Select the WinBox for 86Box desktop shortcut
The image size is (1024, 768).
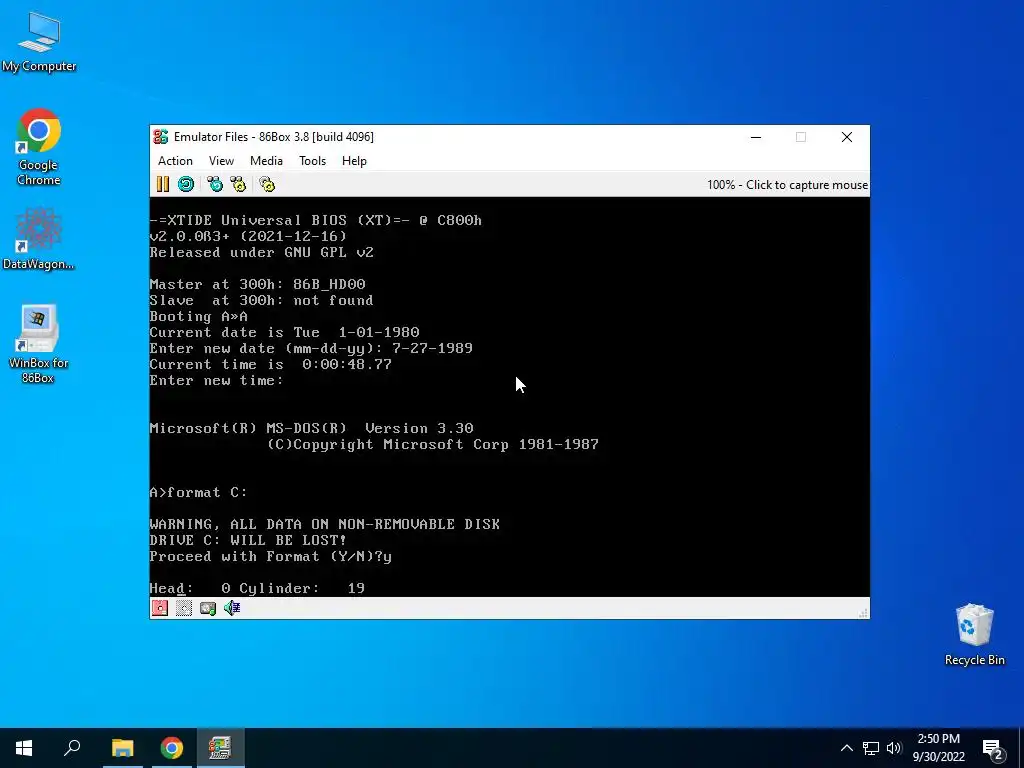[39, 344]
